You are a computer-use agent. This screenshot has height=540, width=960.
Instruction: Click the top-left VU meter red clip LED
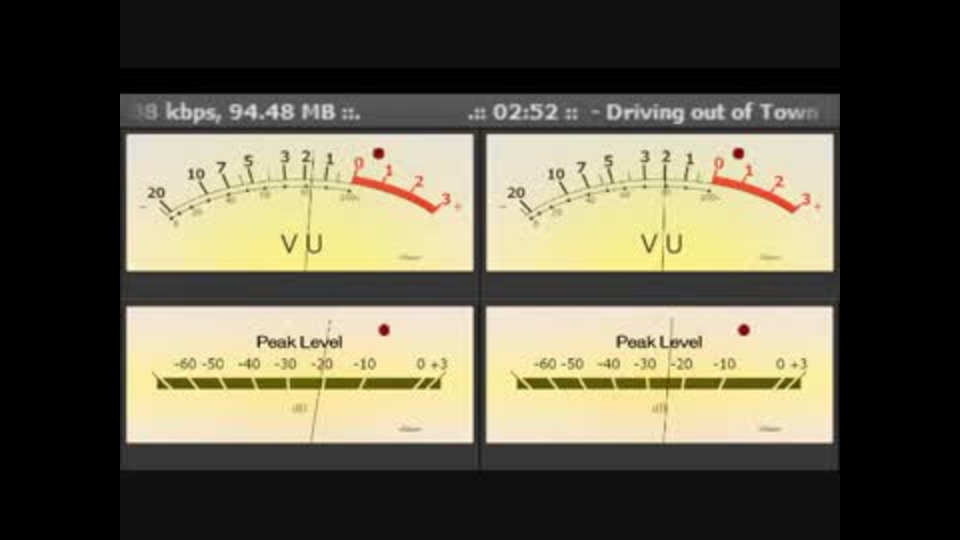click(x=378, y=153)
